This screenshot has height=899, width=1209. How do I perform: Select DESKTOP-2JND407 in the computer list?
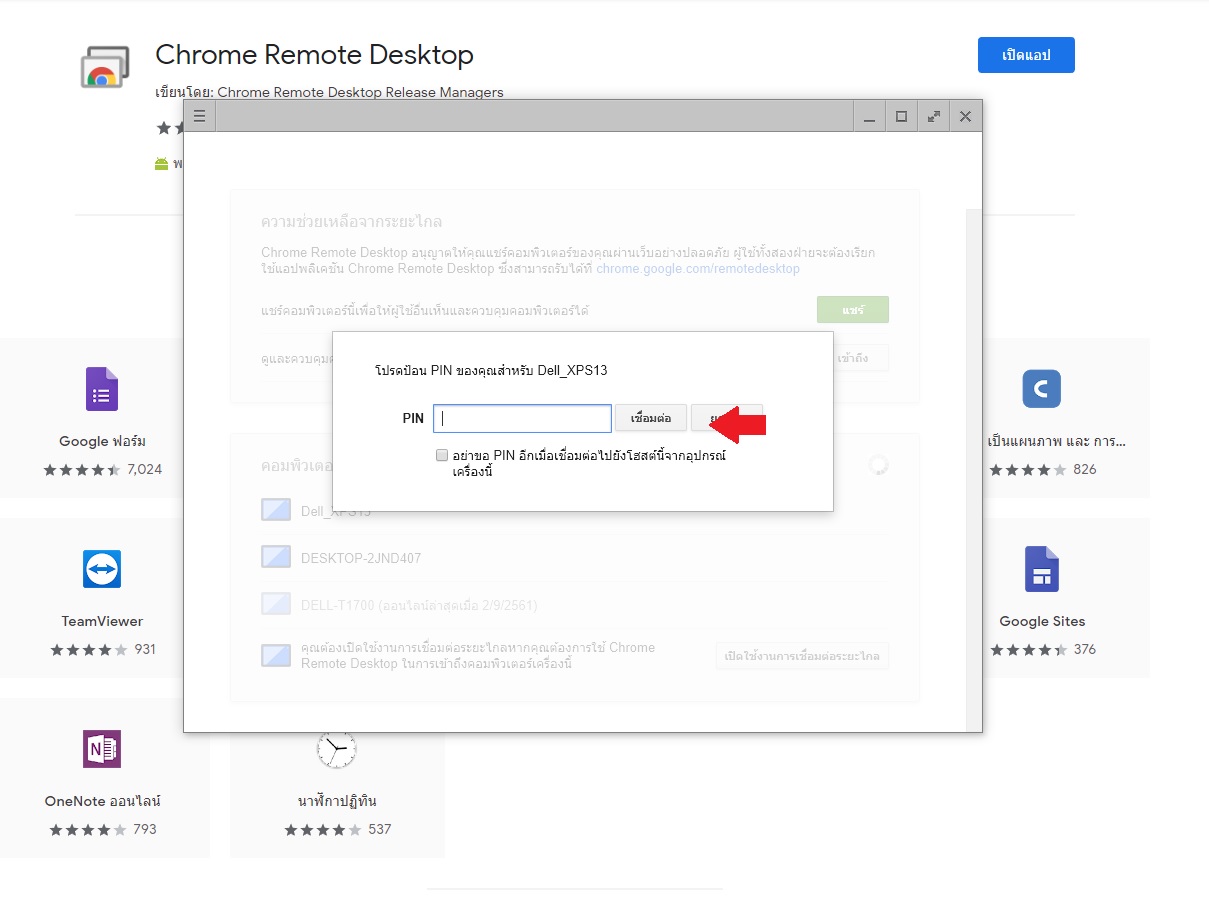[361, 558]
